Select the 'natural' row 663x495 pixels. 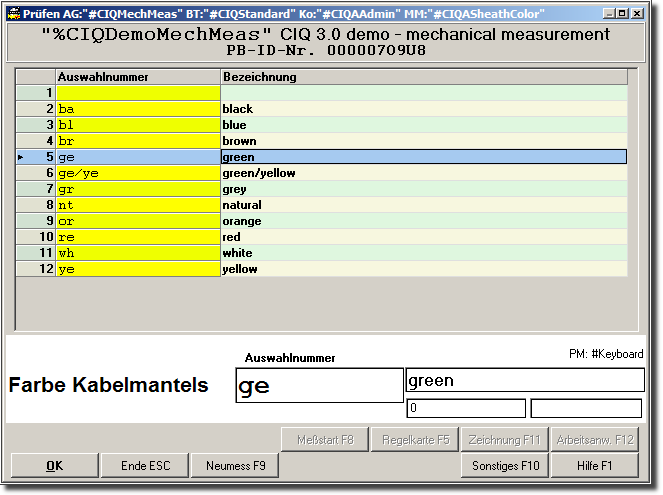(x=423, y=205)
